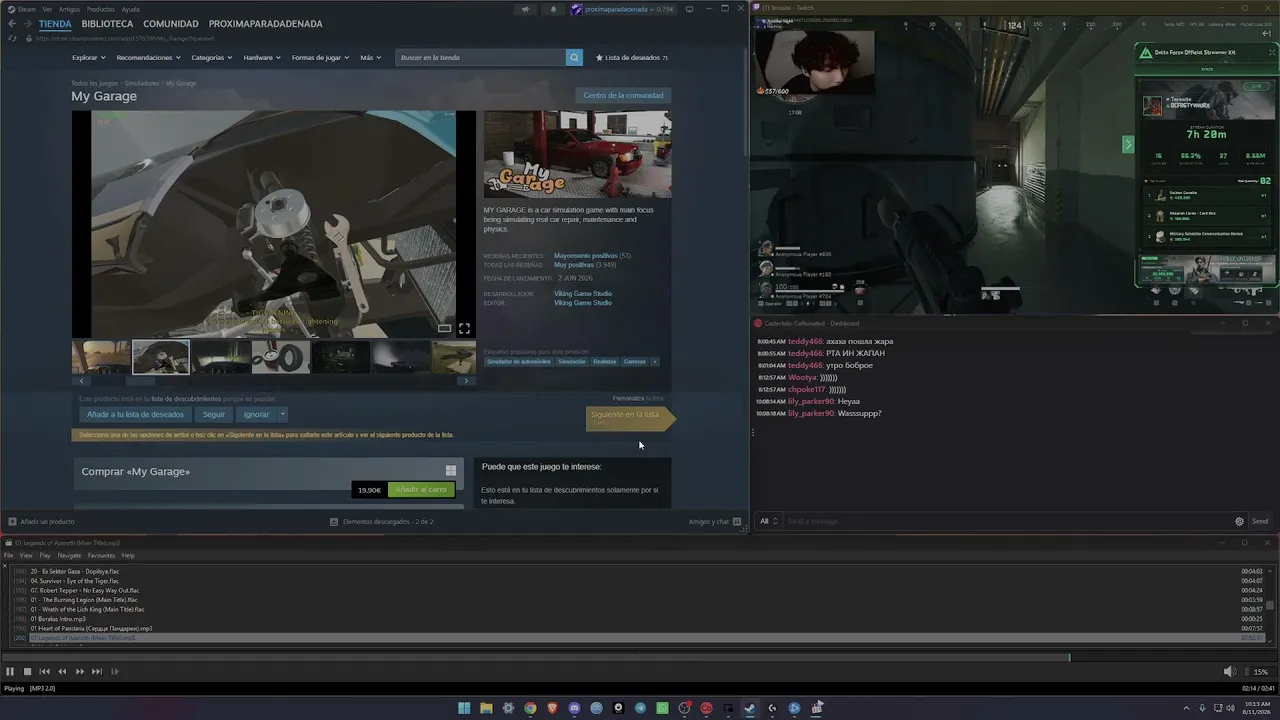This screenshot has width=1280, height=720.
Task: Click the 'Buscar en la tienda' search field
Action: point(482,58)
